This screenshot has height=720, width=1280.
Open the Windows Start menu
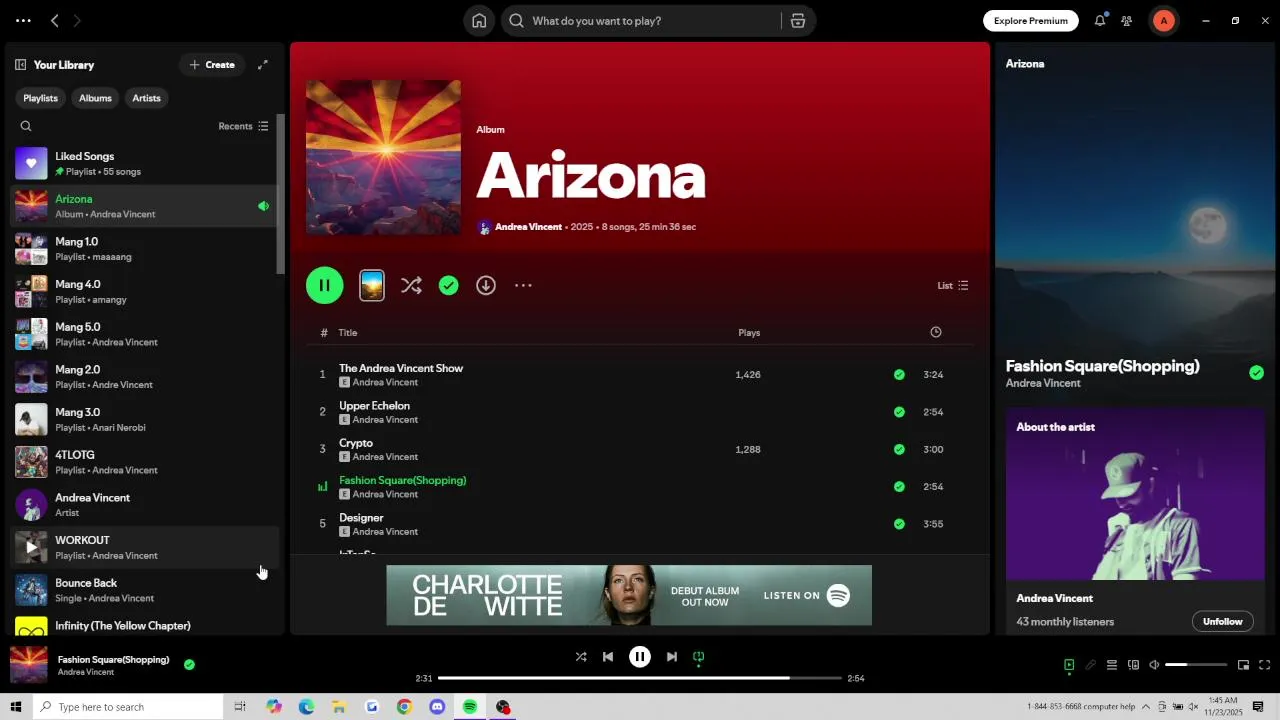[x=15, y=707]
